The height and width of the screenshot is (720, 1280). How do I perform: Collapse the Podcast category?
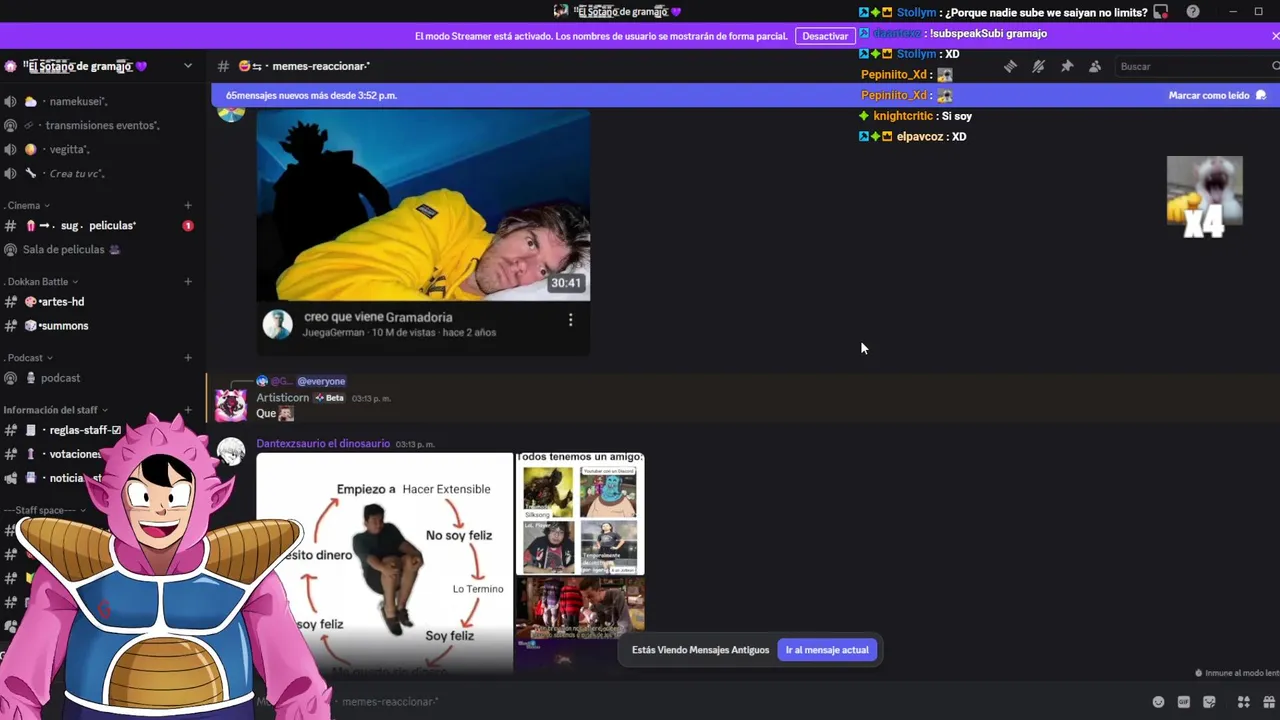point(29,357)
